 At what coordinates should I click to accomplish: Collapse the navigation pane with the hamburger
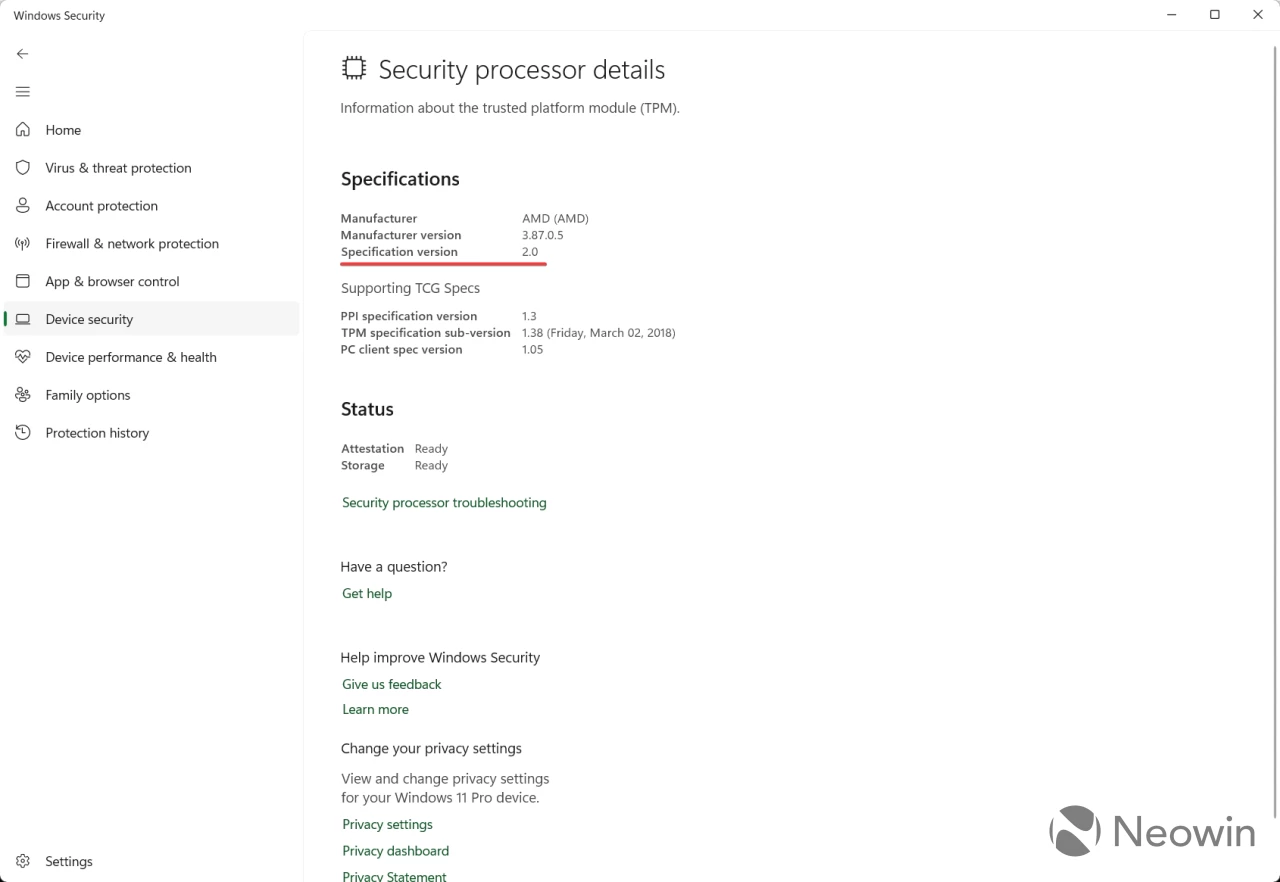[22, 91]
